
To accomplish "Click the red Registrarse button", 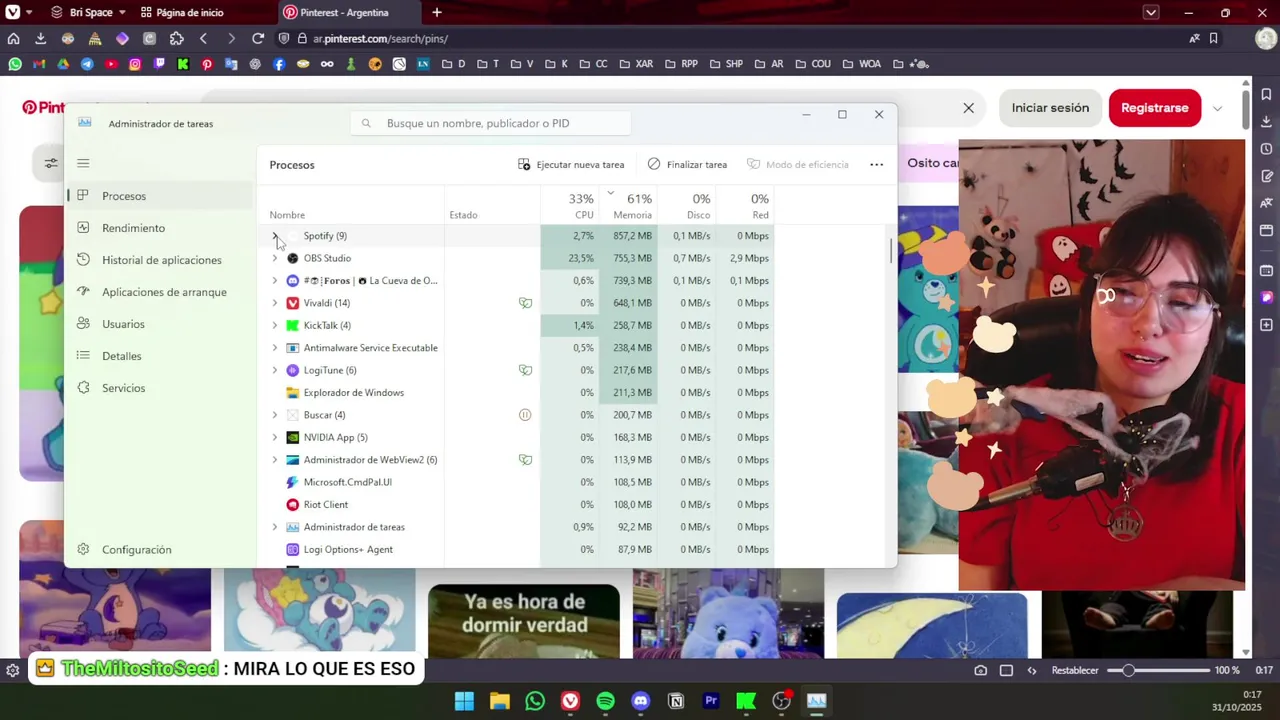I will coord(1155,108).
